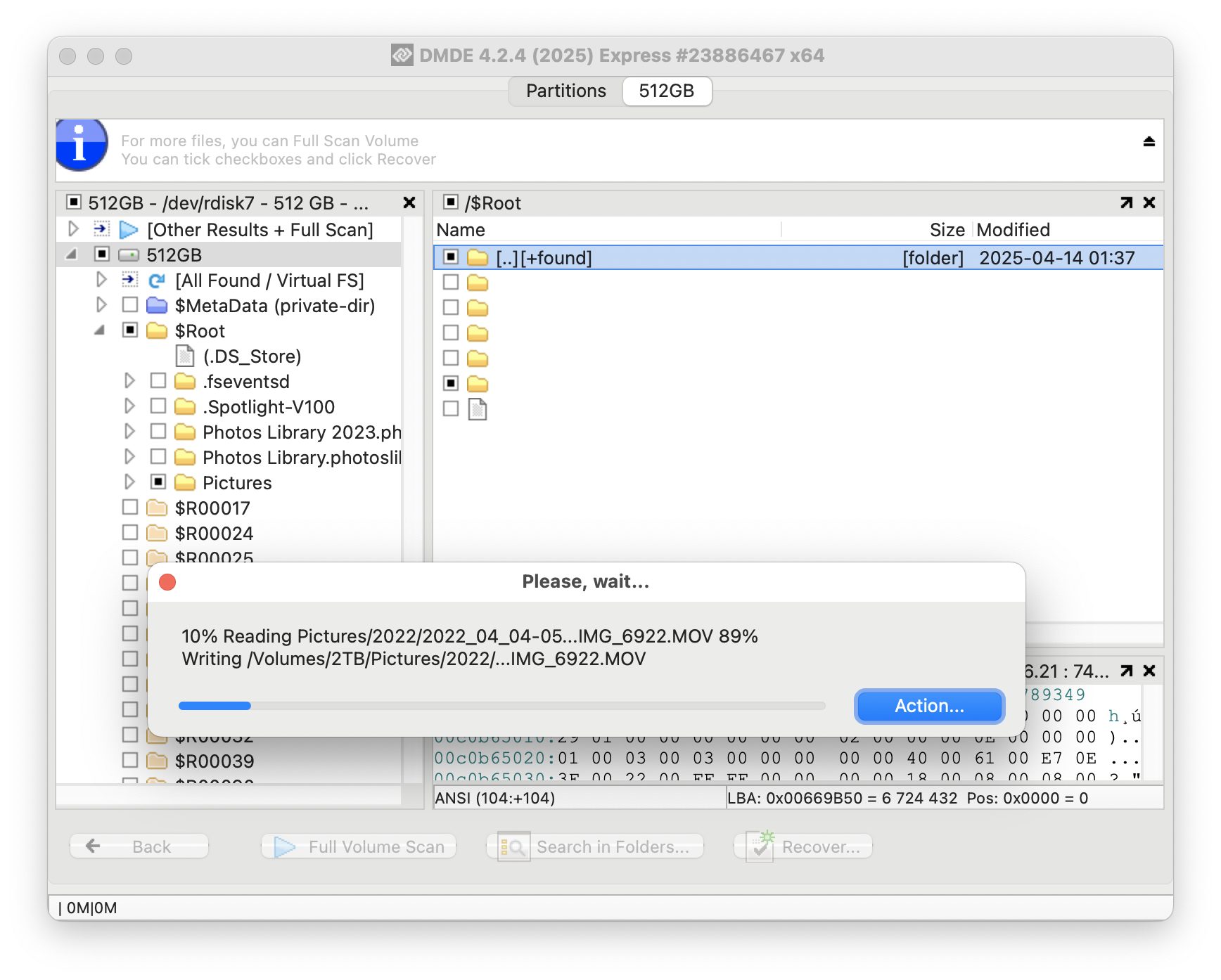Start Full Volume Scan
Screen dimensions: 1221x980
(x=359, y=846)
